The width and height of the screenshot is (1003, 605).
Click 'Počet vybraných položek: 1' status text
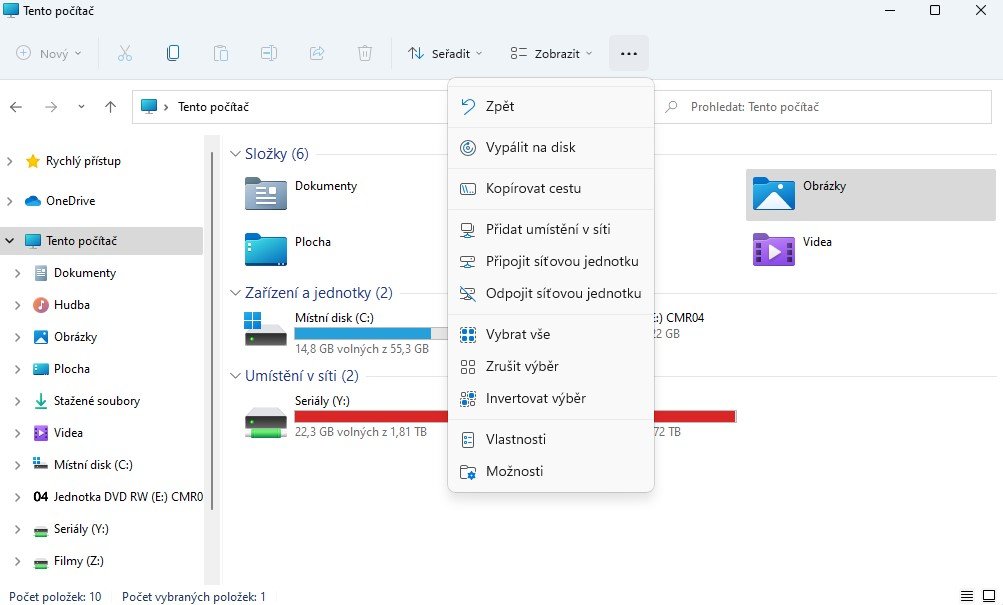point(194,597)
